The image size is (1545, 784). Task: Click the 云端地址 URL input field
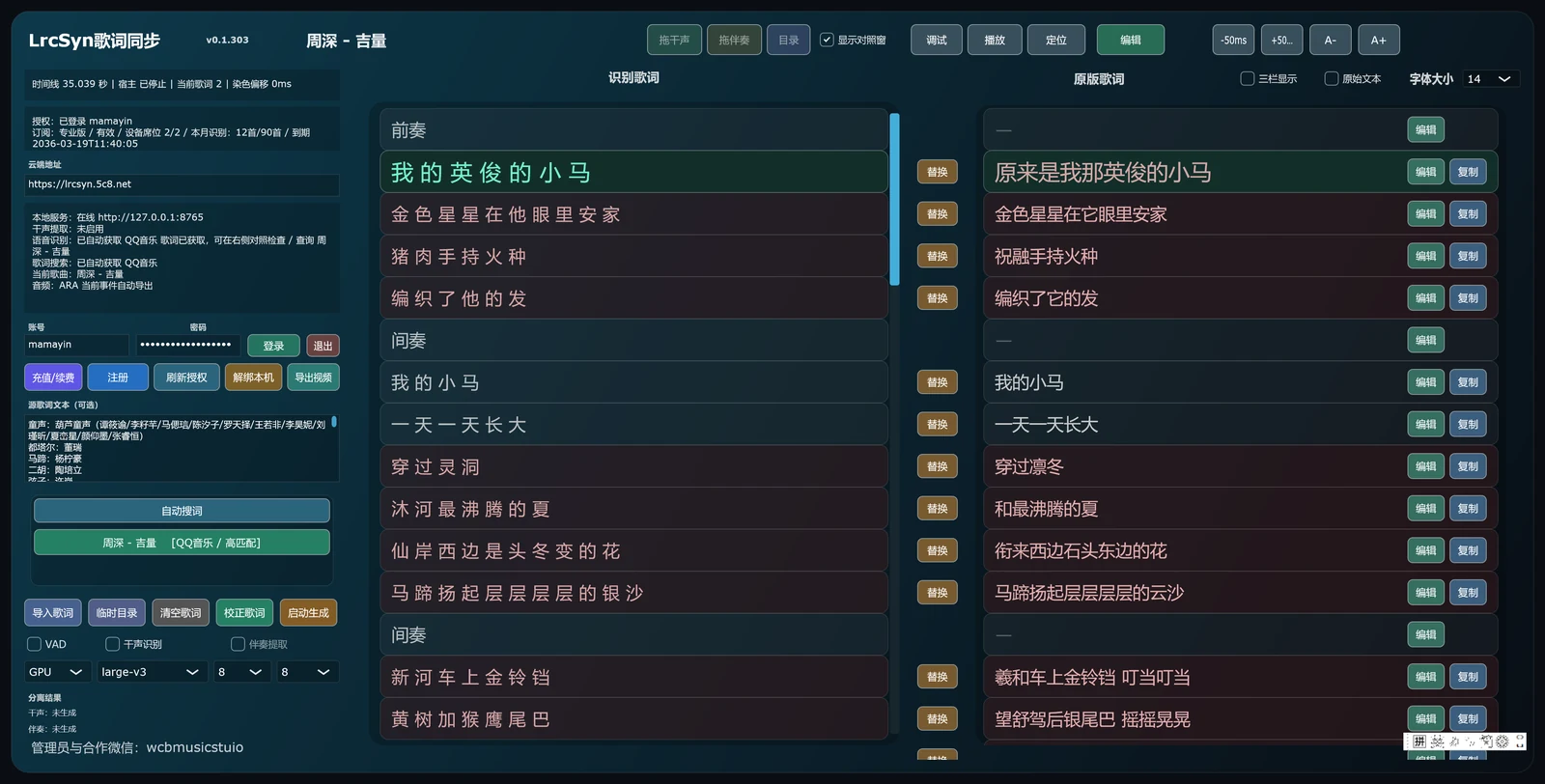tap(182, 184)
